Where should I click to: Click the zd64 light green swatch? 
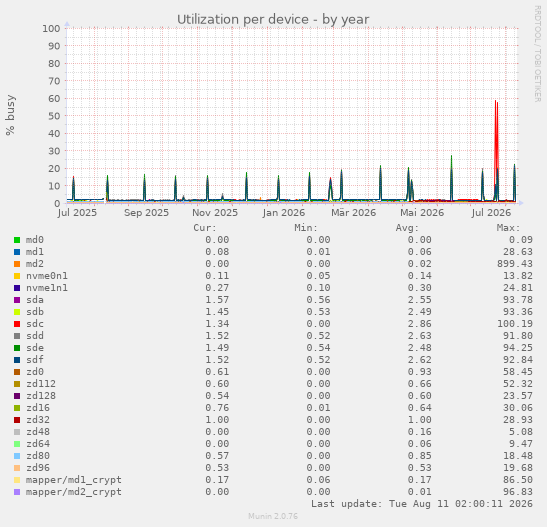coord(17,444)
